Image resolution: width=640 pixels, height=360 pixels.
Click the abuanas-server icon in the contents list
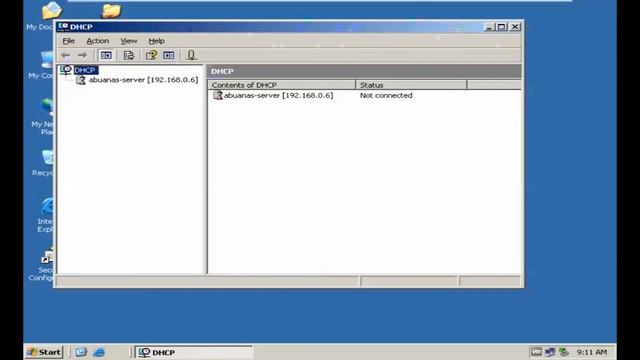coord(218,95)
